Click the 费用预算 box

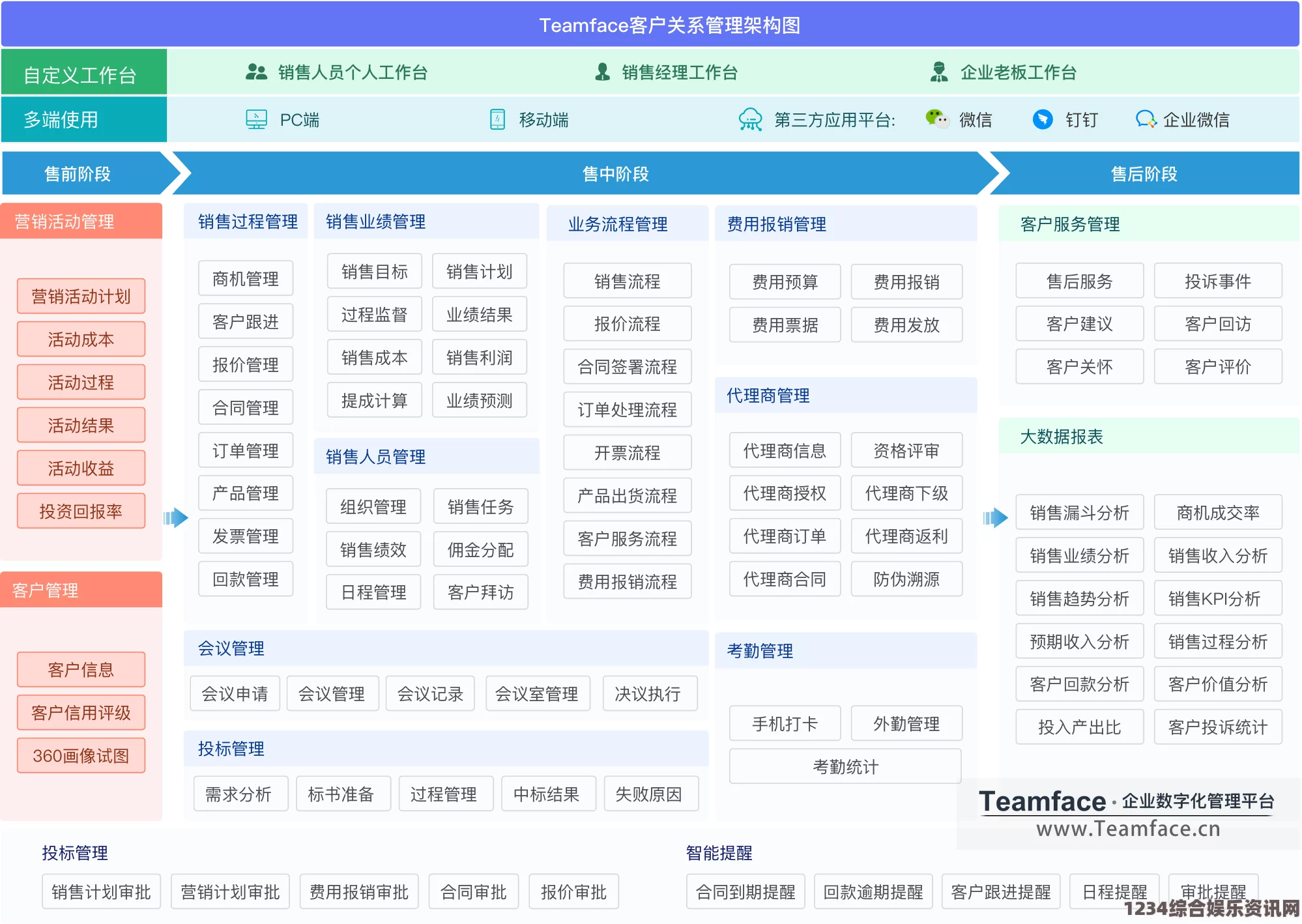(x=785, y=282)
